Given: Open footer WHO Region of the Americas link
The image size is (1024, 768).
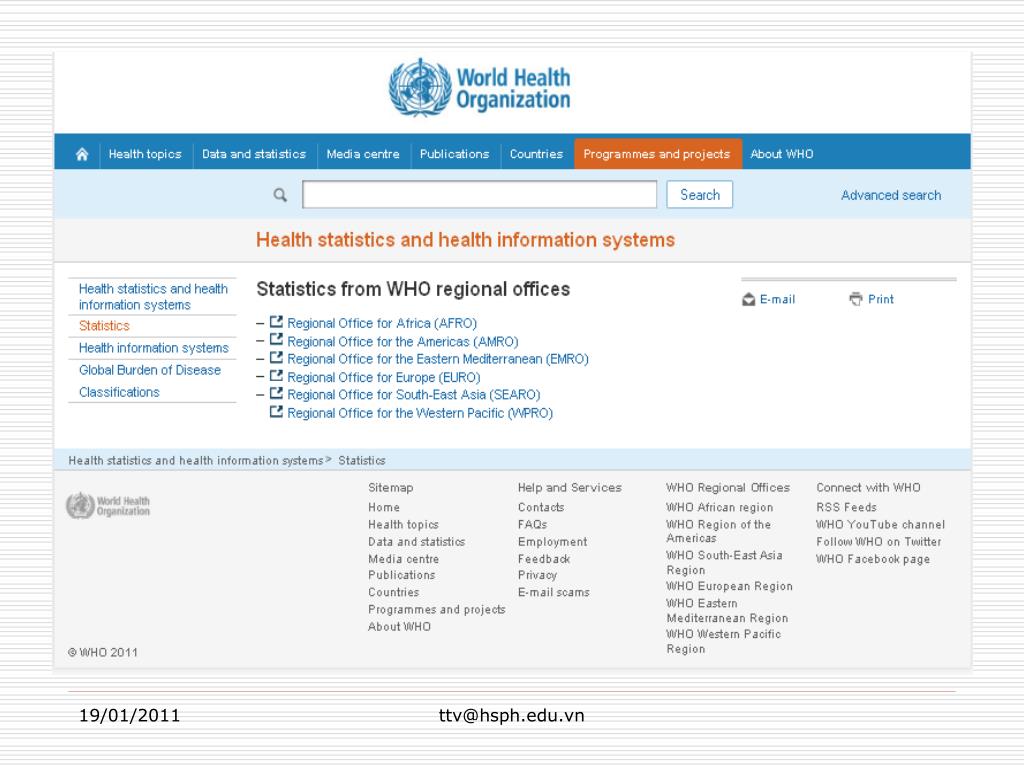Looking at the screenshot, I should (x=718, y=532).
